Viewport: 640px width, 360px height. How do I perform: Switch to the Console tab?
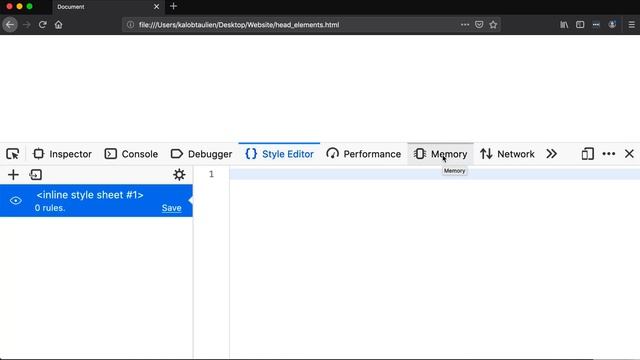coord(131,154)
